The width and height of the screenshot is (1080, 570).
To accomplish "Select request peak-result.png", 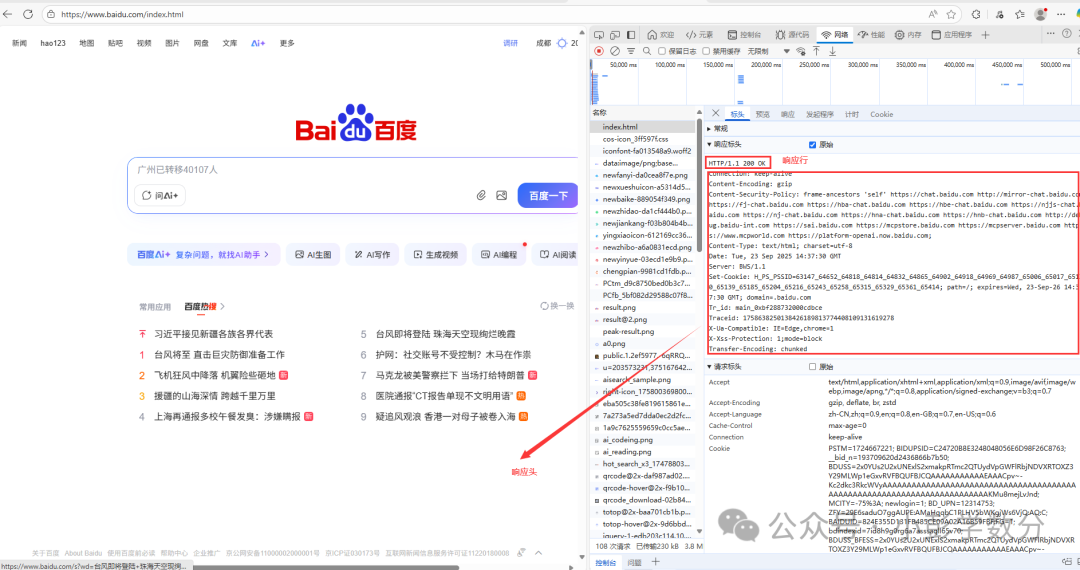I will point(644,331).
